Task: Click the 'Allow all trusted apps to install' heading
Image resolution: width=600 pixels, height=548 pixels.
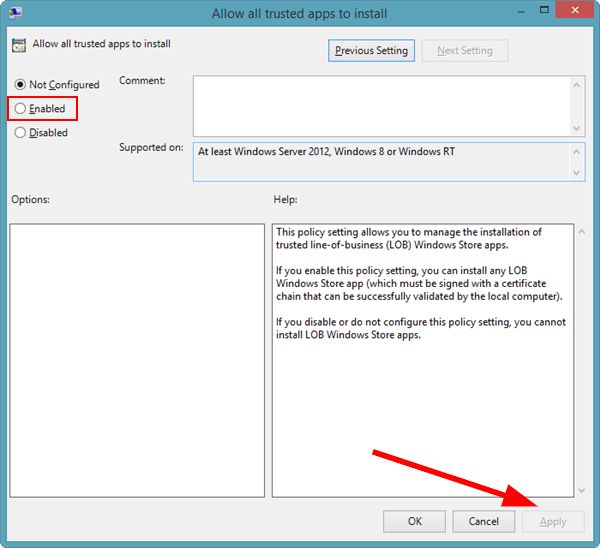Action: click(101, 44)
